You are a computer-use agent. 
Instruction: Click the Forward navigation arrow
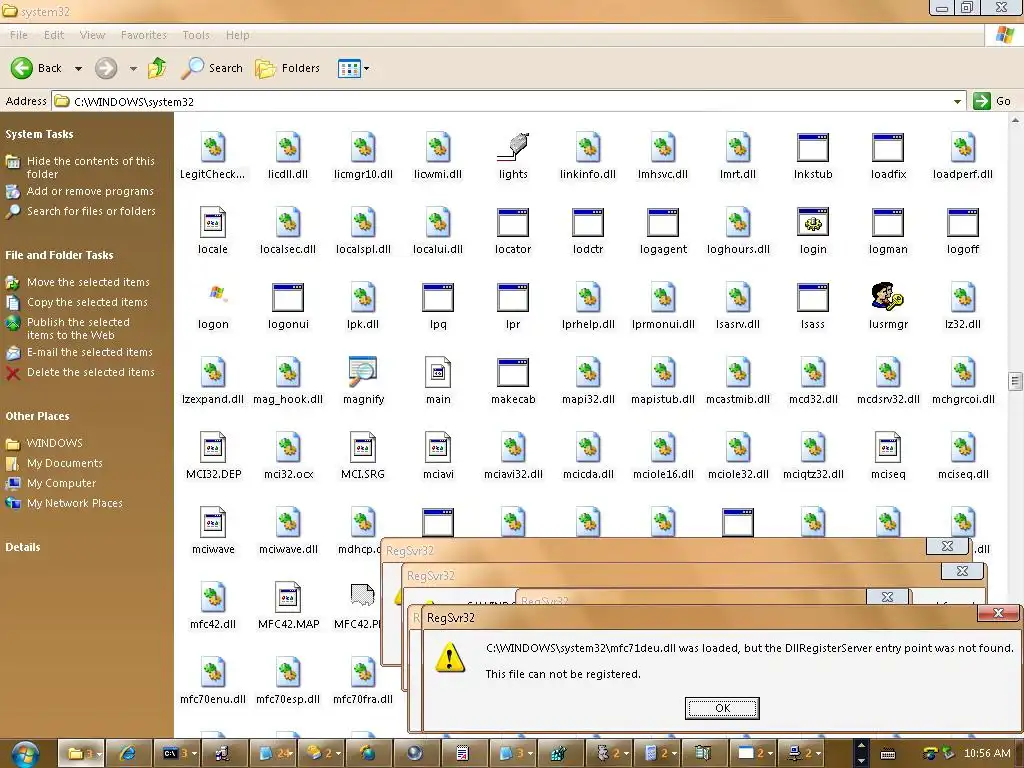point(106,68)
